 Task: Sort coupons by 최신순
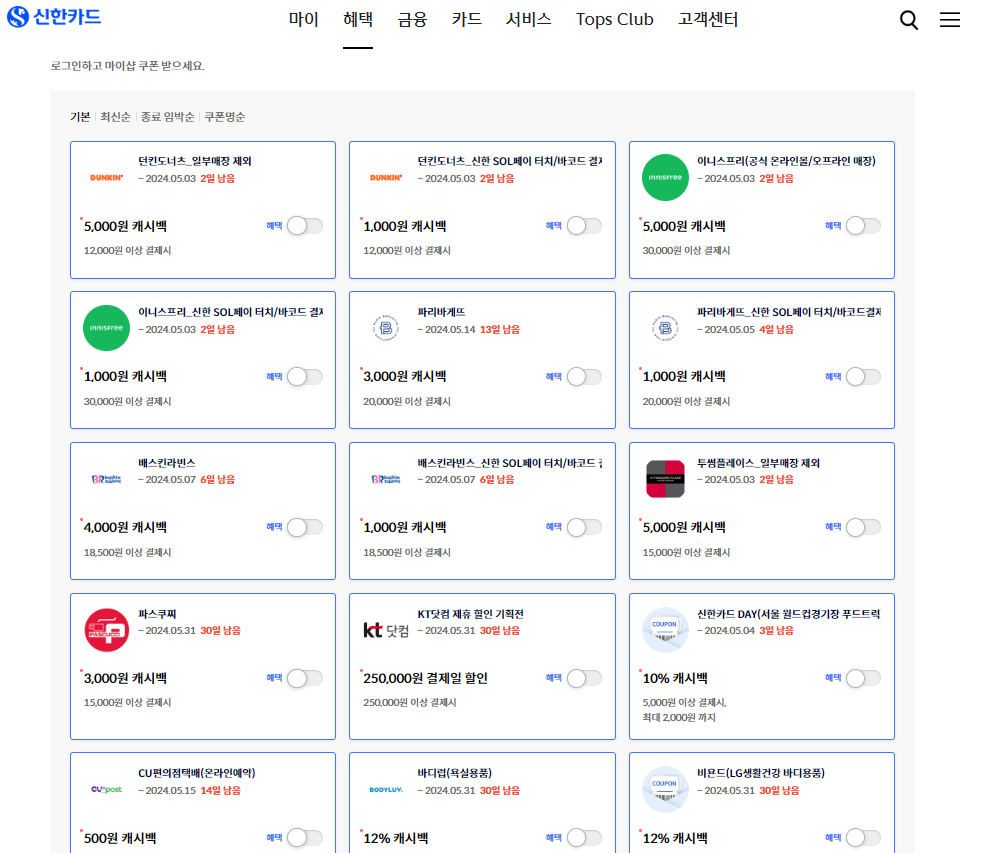(x=115, y=117)
